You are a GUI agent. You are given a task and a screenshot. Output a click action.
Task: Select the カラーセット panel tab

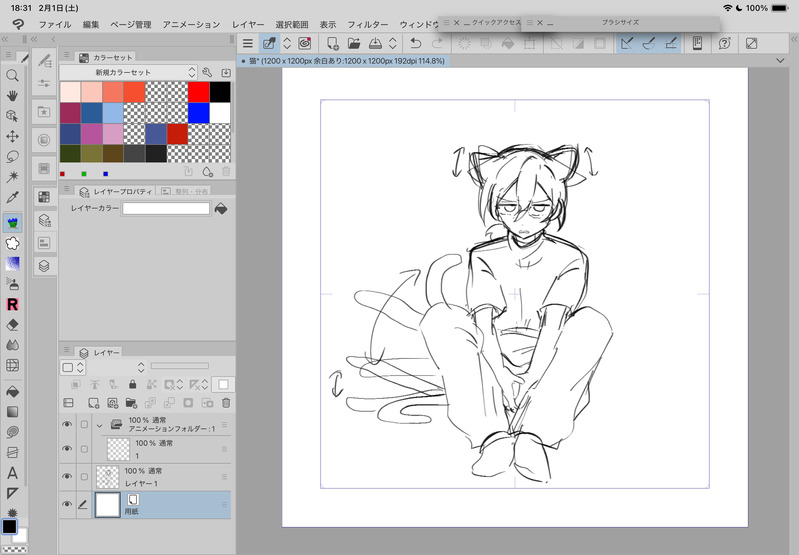(x=106, y=58)
